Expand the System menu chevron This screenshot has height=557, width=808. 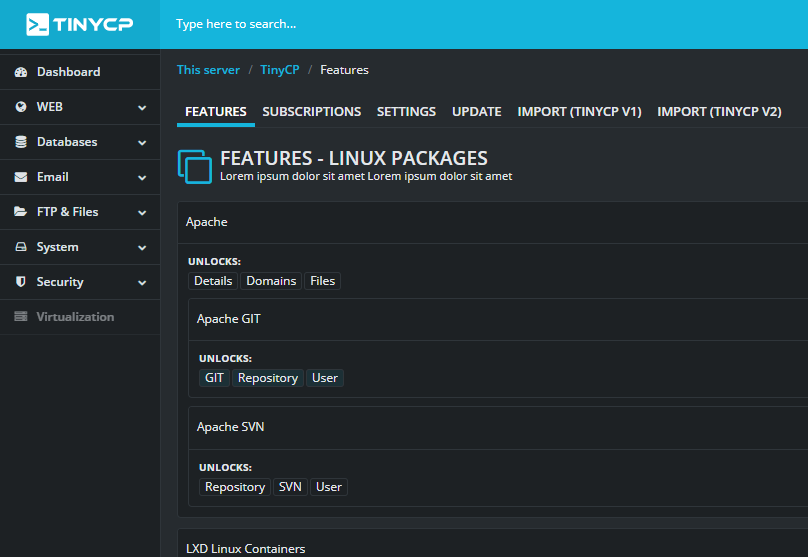click(x=142, y=248)
